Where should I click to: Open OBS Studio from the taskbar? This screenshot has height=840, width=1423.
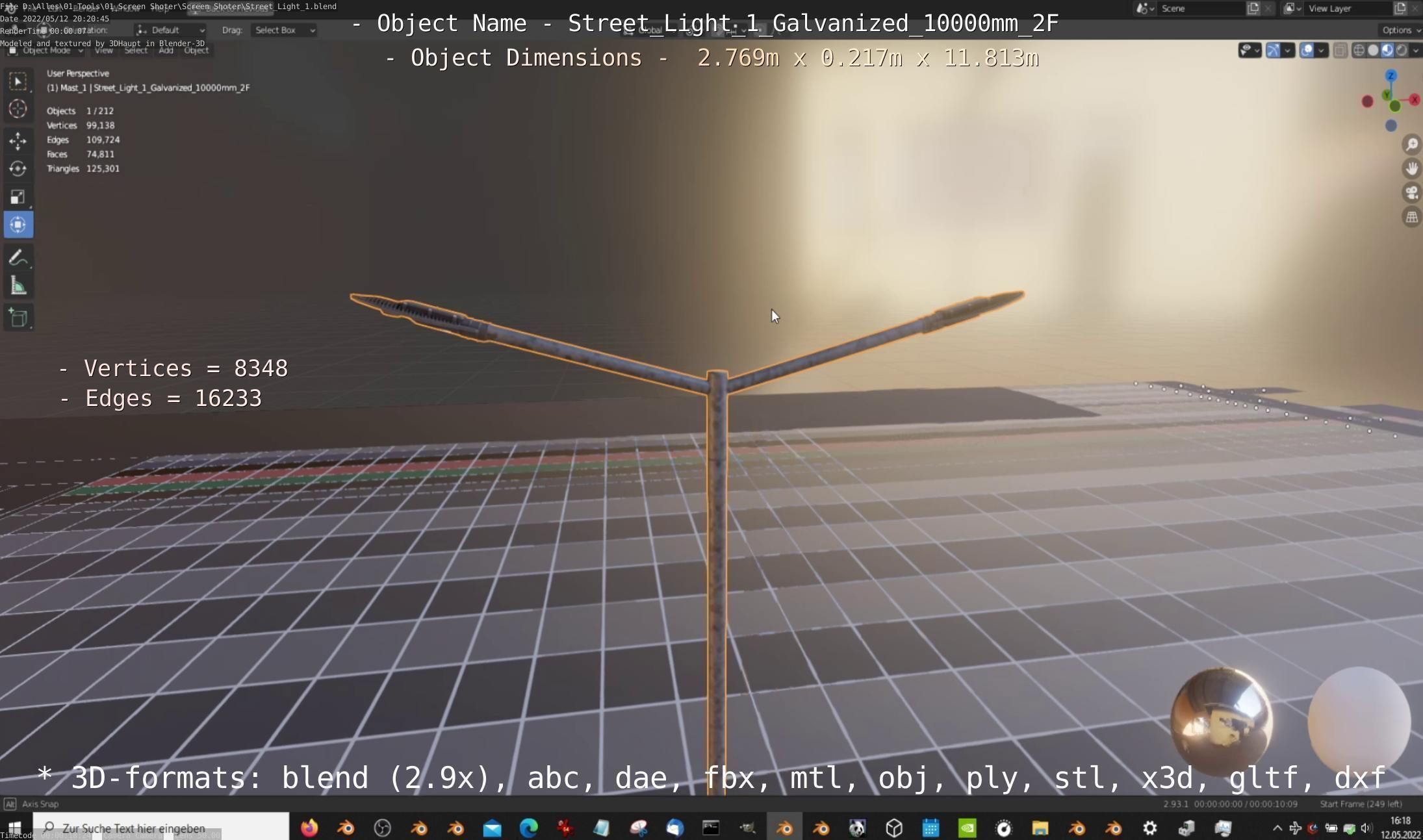(383, 828)
